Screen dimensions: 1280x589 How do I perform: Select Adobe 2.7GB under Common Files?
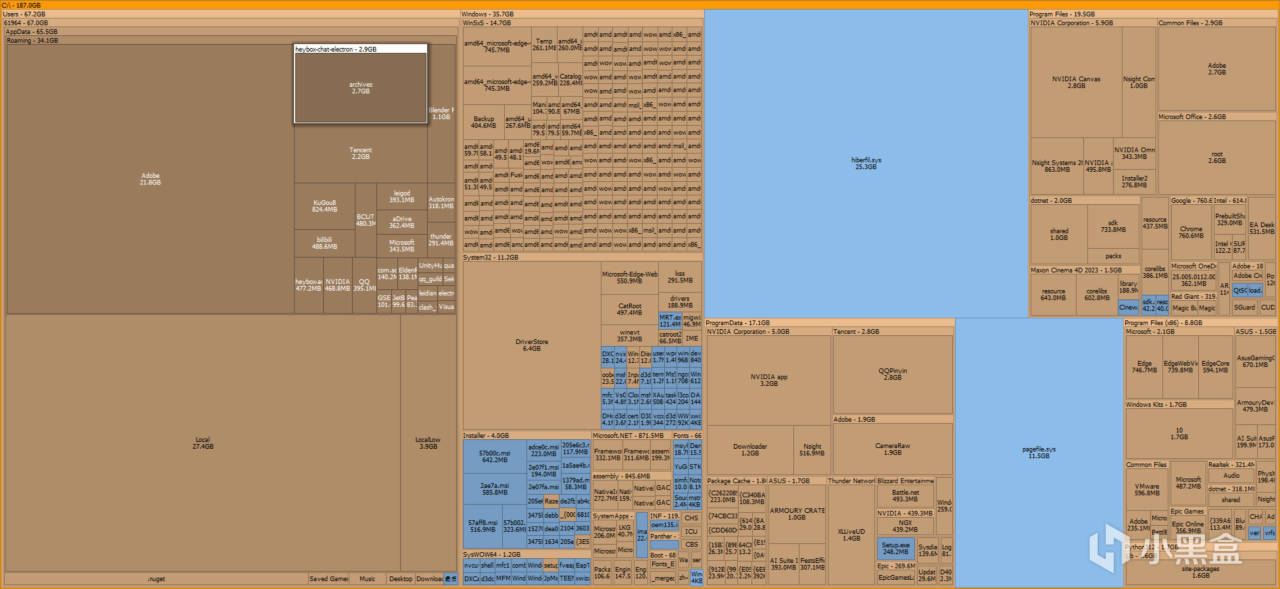pos(1216,69)
